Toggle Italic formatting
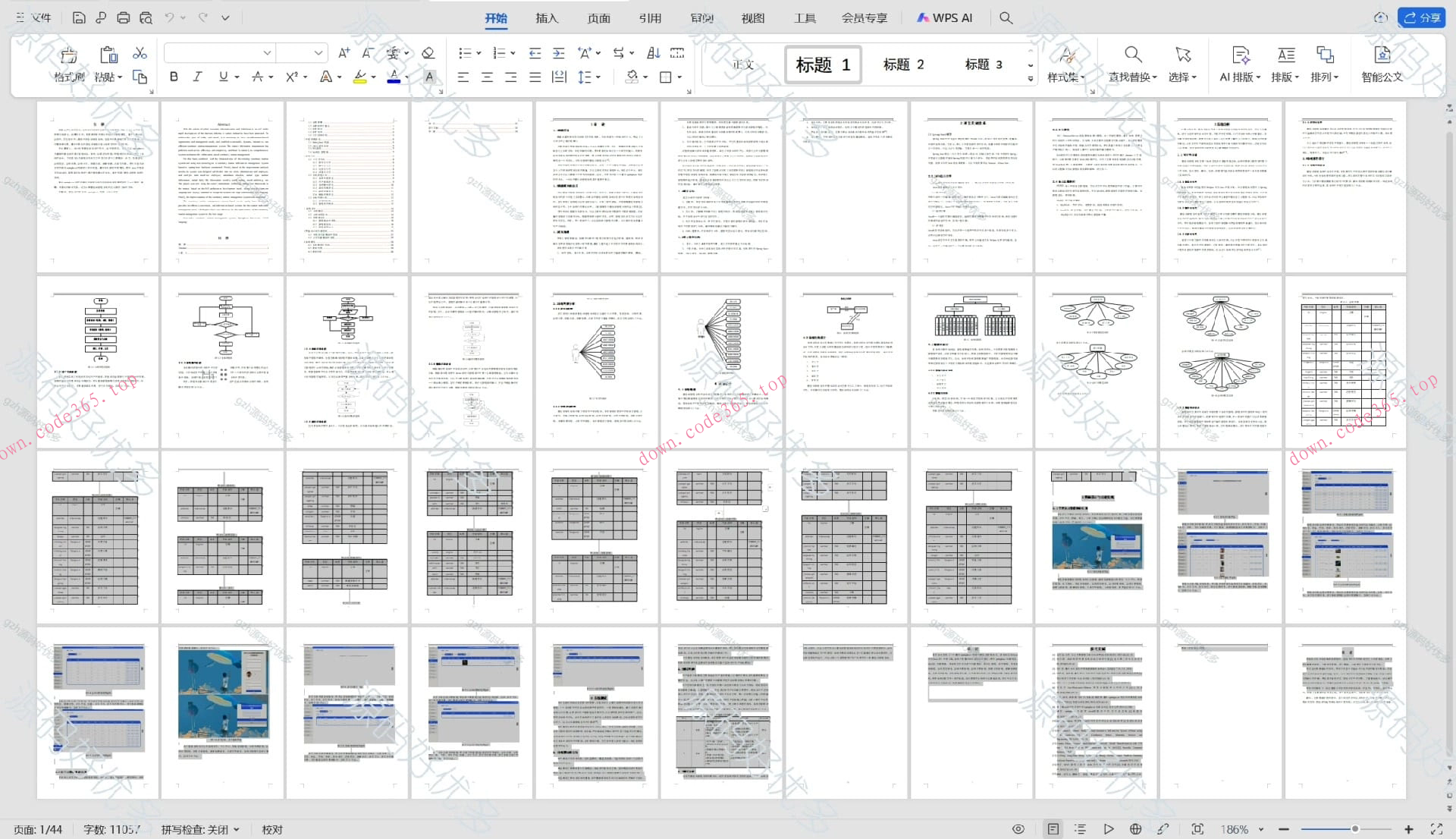 point(197,77)
